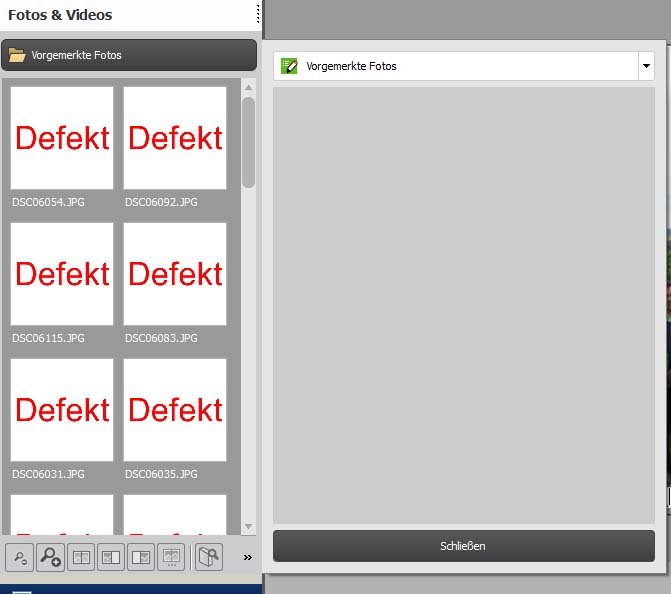Screen dimensions: 671x594
Task: Select thumbnail DSC06031.JPG
Action: click(x=62, y=410)
